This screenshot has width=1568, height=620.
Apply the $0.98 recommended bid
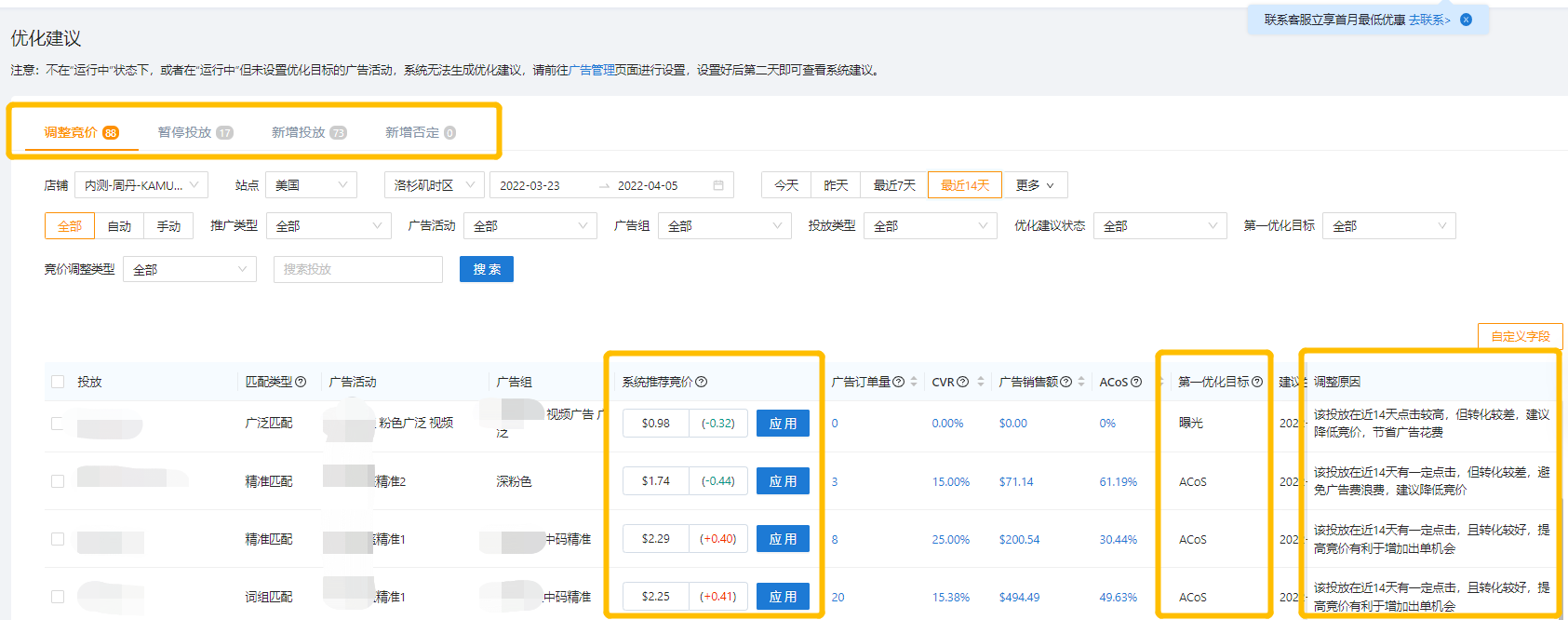(783, 424)
